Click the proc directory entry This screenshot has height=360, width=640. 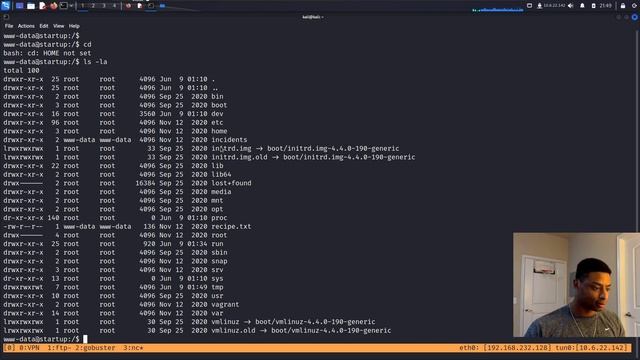click(x=219, y=218)
